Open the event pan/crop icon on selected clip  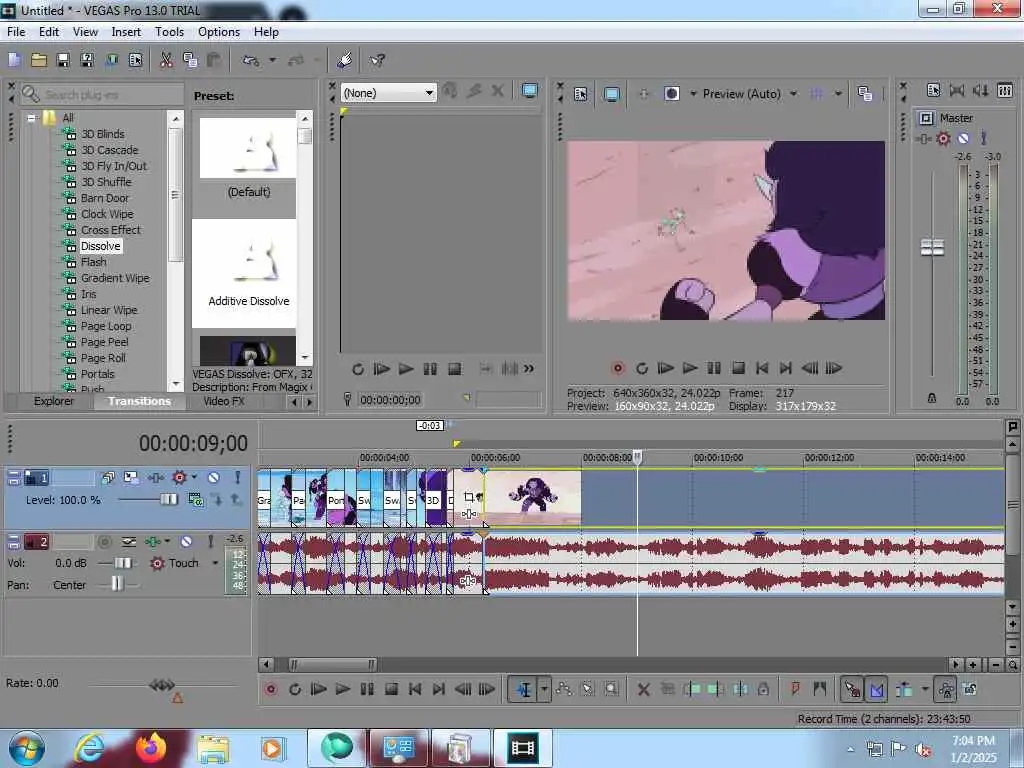[x=468, y=497]
